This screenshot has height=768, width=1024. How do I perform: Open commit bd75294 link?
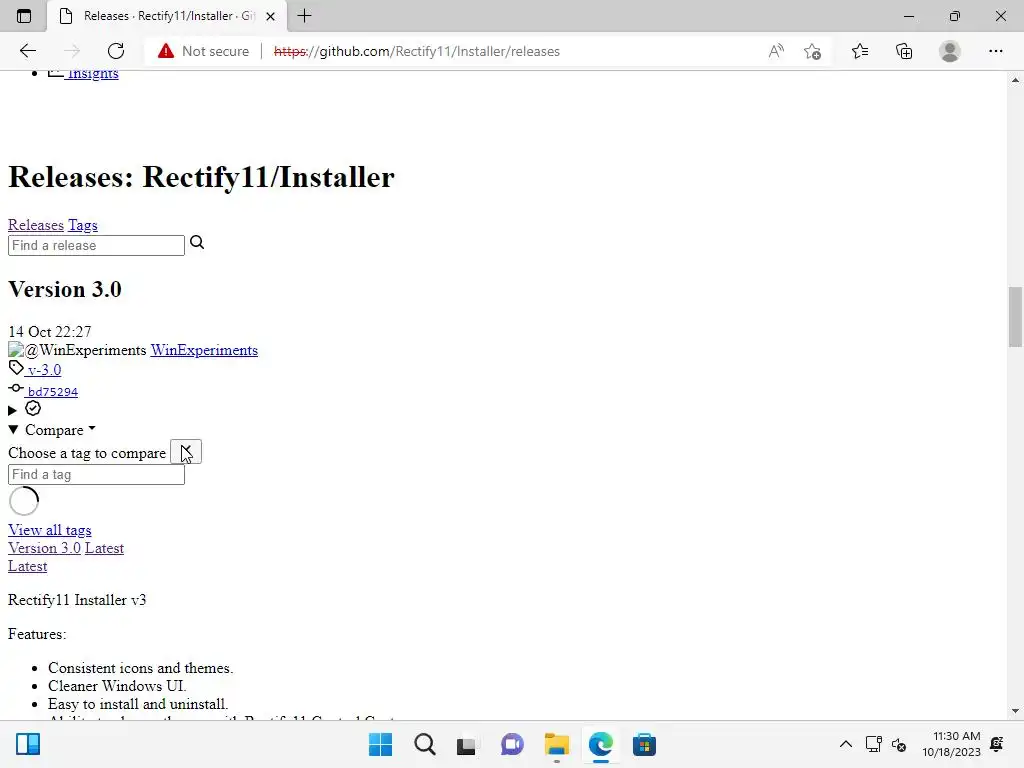point(53,392)
